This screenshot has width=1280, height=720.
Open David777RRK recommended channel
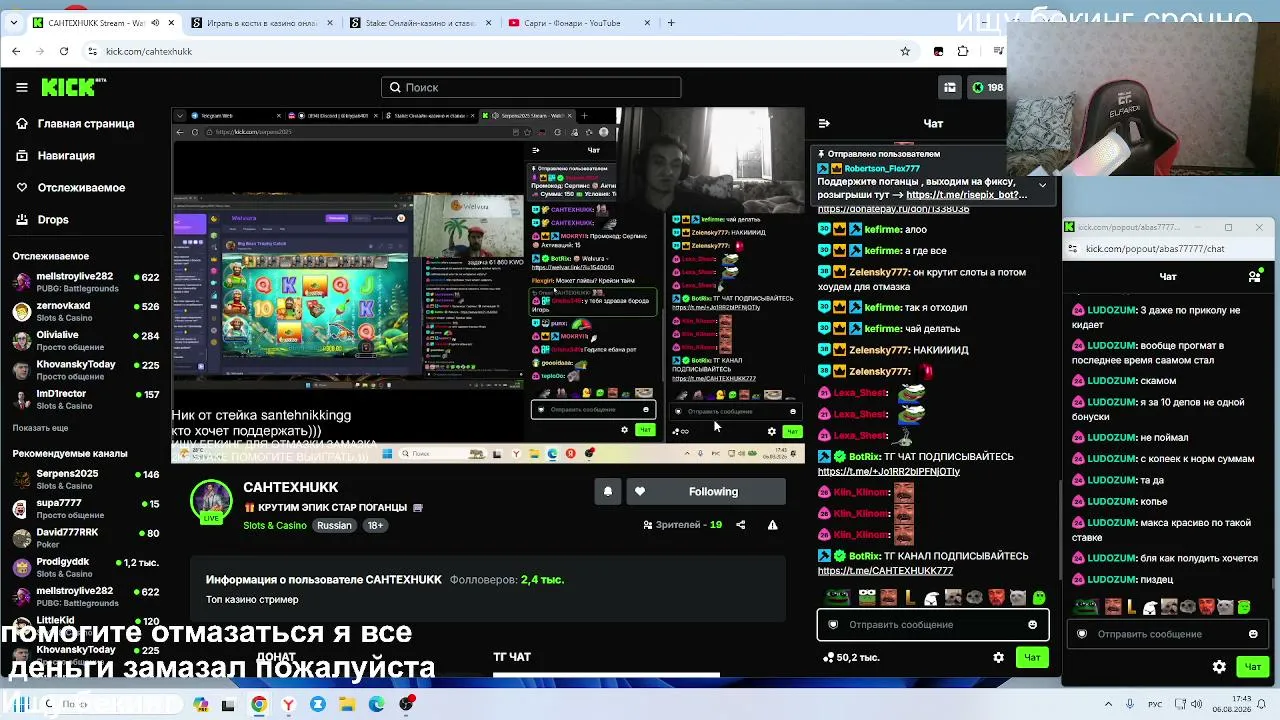pos(85,537)
